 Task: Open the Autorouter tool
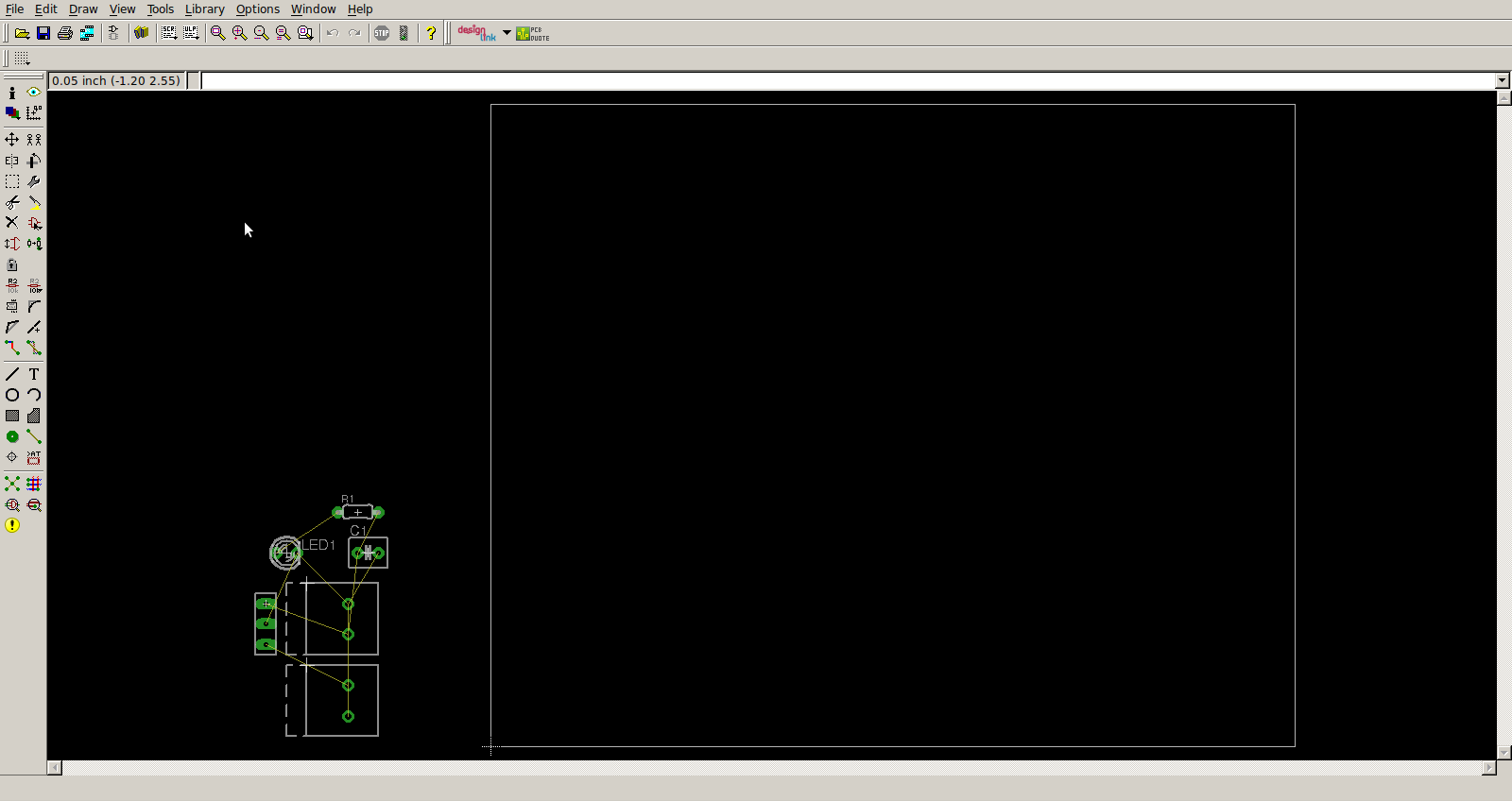34,484
